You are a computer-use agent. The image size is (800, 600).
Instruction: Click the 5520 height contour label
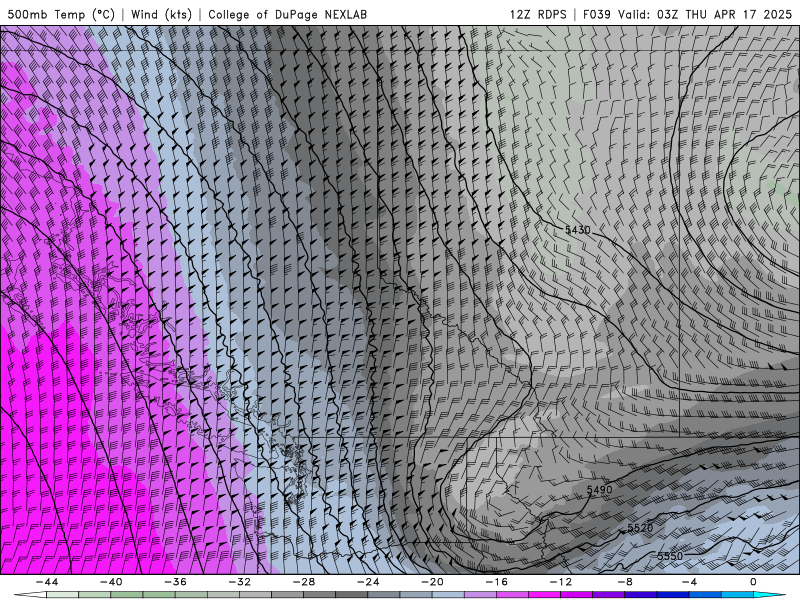tap(640, 528)
